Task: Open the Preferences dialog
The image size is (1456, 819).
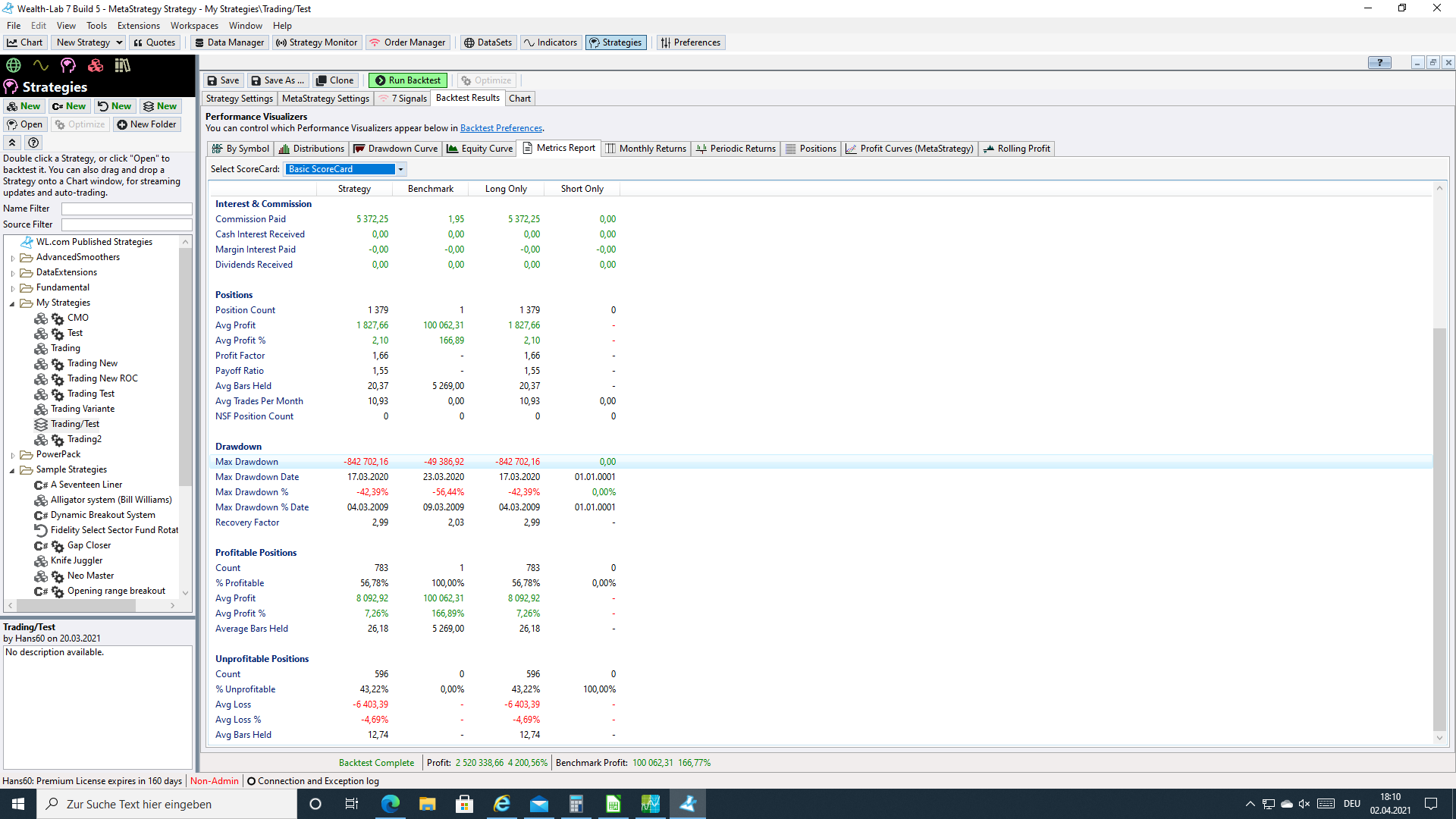Action: tap(691, 42)
